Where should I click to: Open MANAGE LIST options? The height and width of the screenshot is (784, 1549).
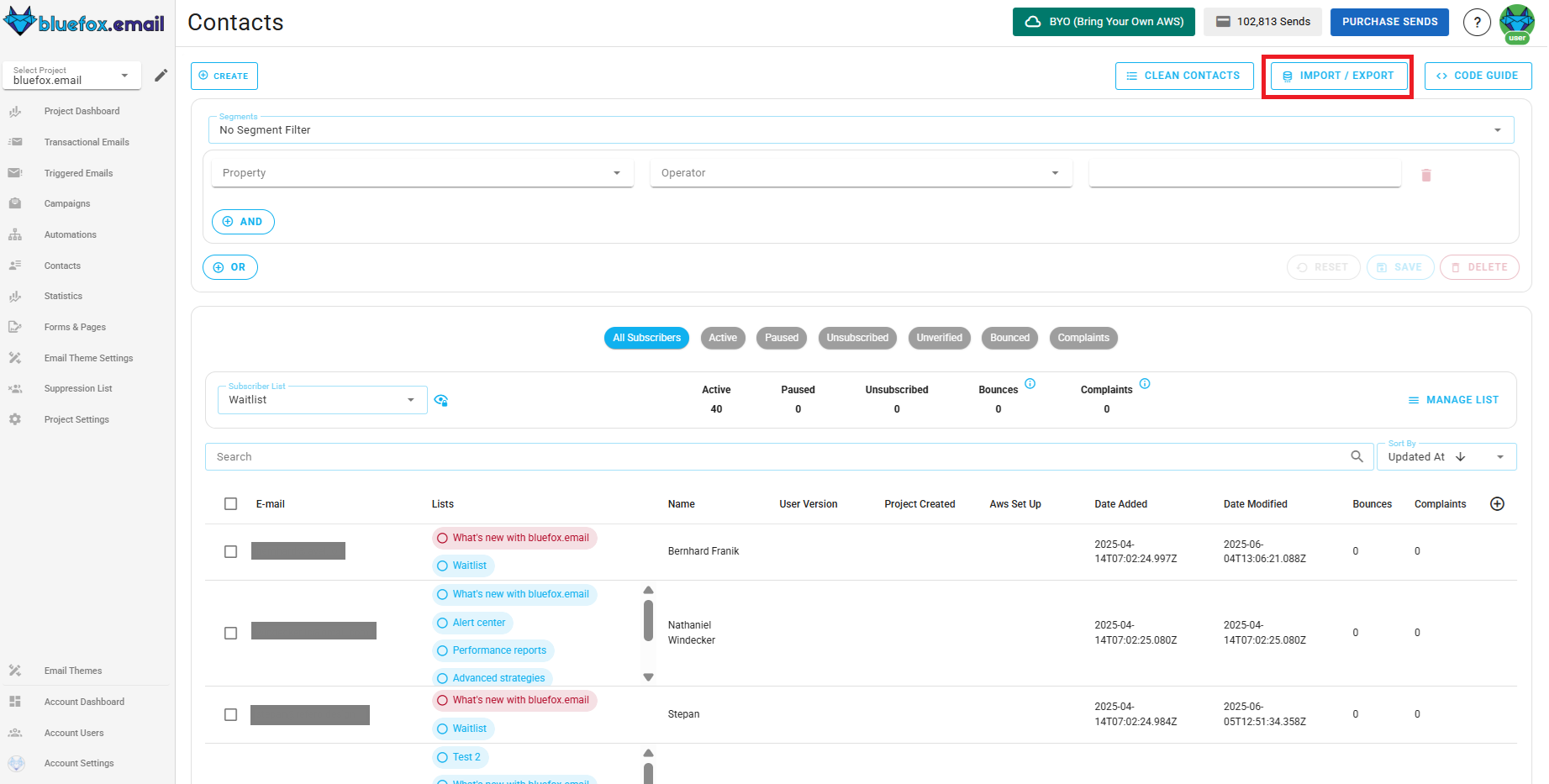pos(1453,399)
